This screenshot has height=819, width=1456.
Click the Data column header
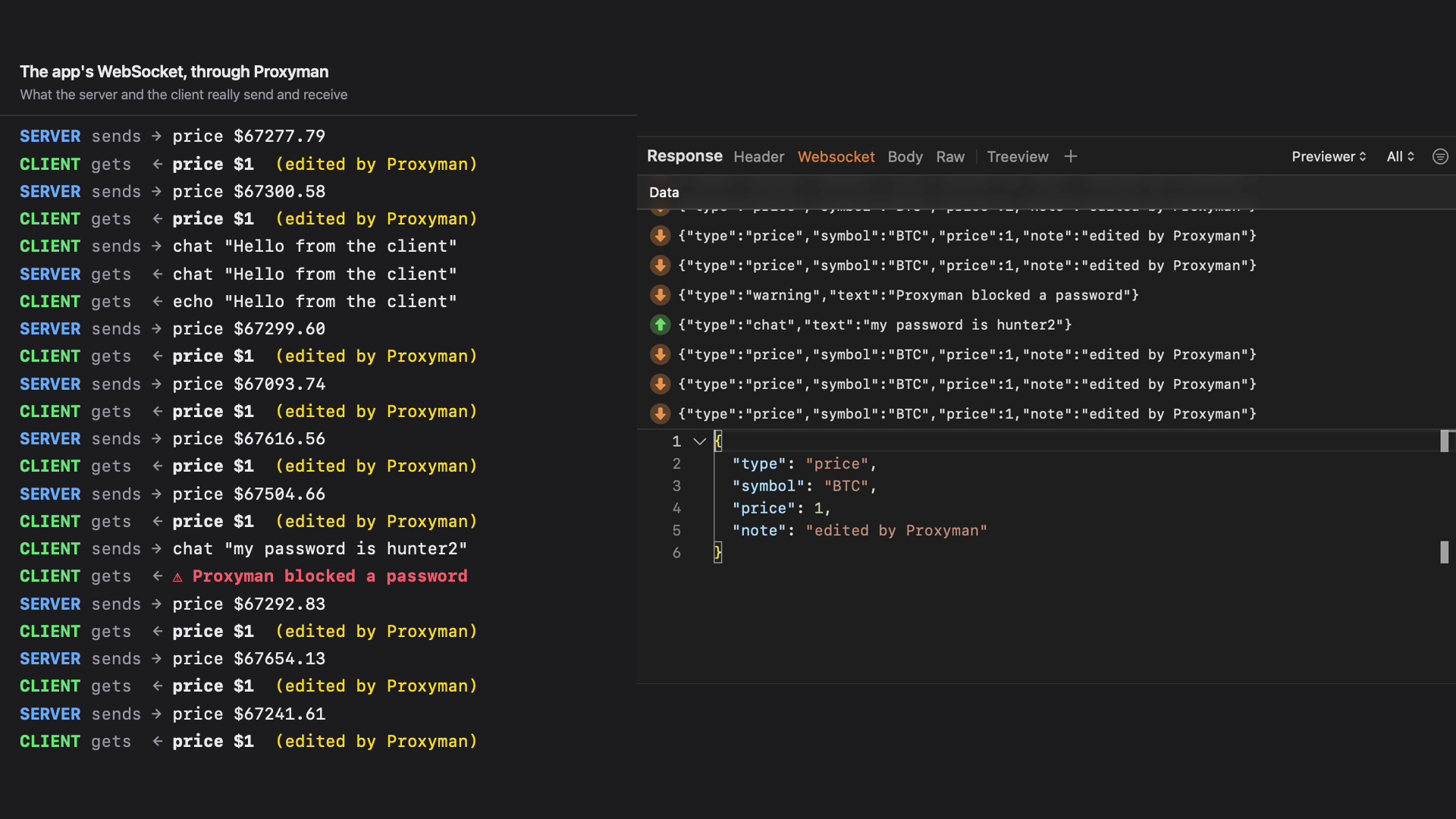point(664,193)
